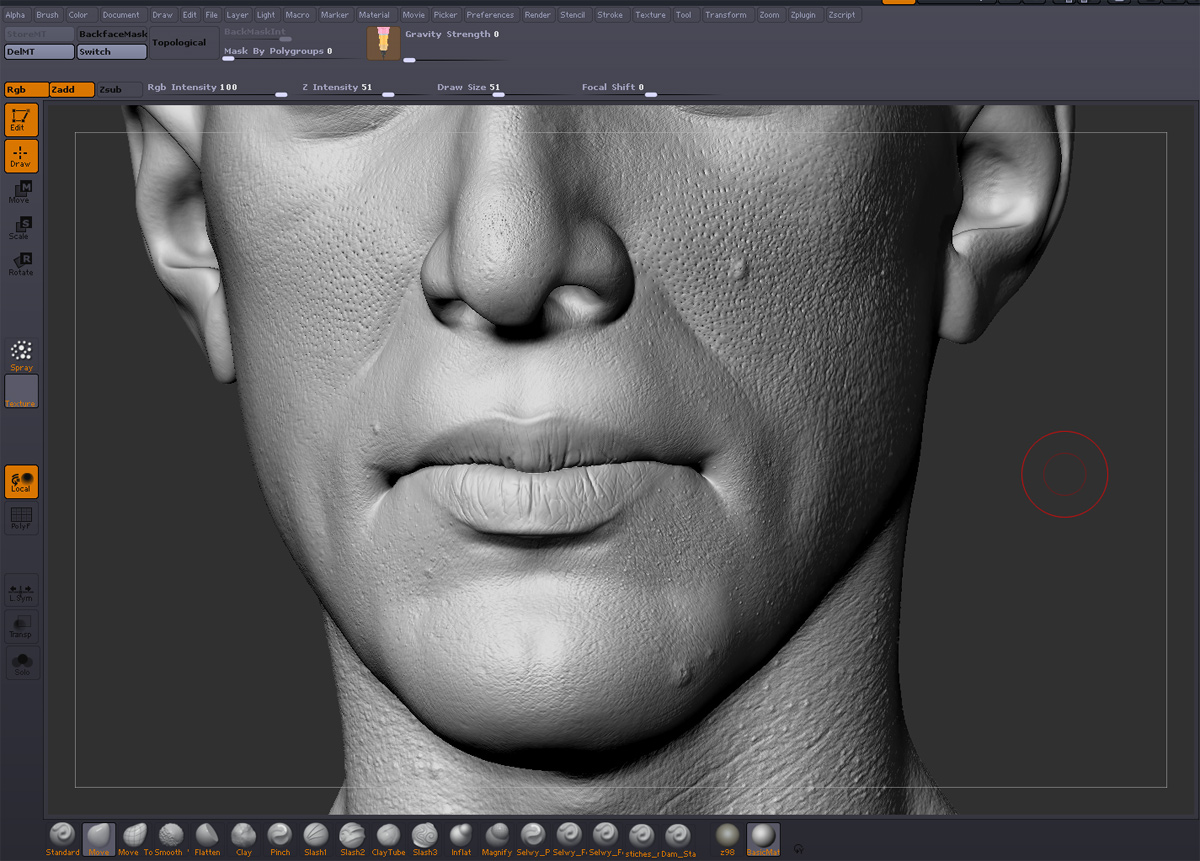Activate the Move transform tool in the left shelf
Screen dimensions: 1200x861
click(21, 192)
